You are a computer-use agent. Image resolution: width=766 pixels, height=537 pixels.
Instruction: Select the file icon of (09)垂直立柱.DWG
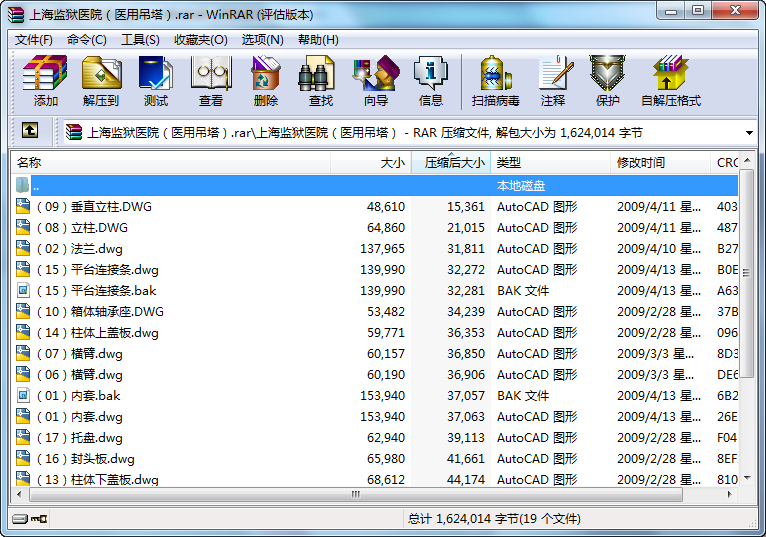(x=23, y=206)
